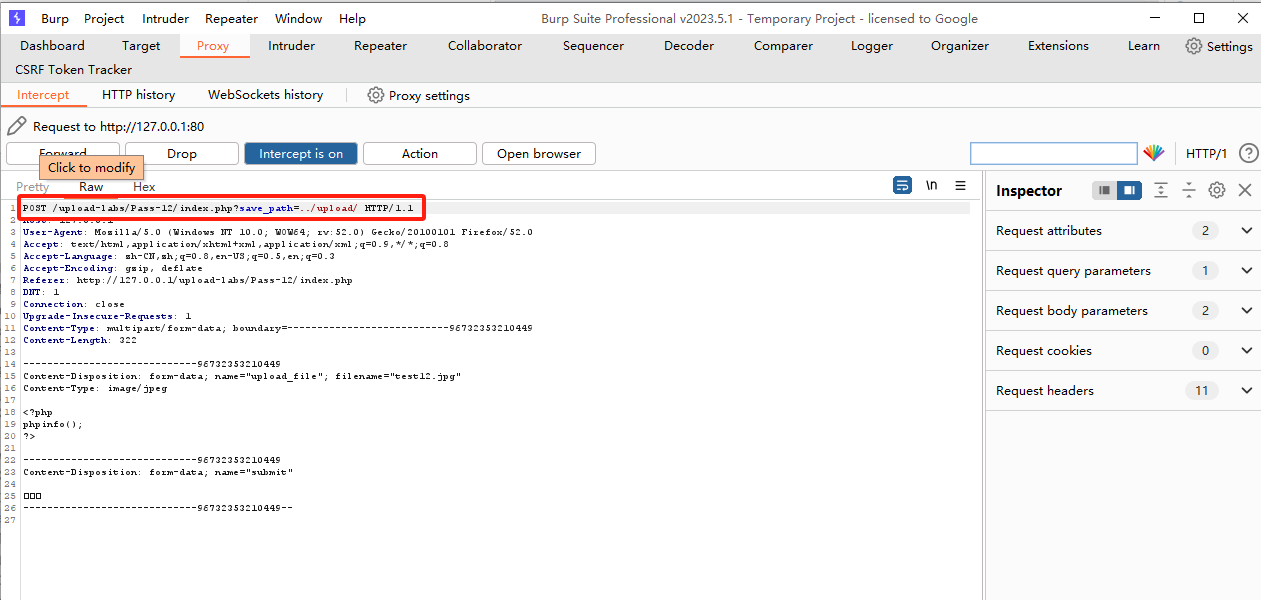Close the Inspector panel
The width and height of the screenshot is (1261, 600).
tap(1245, 190)
